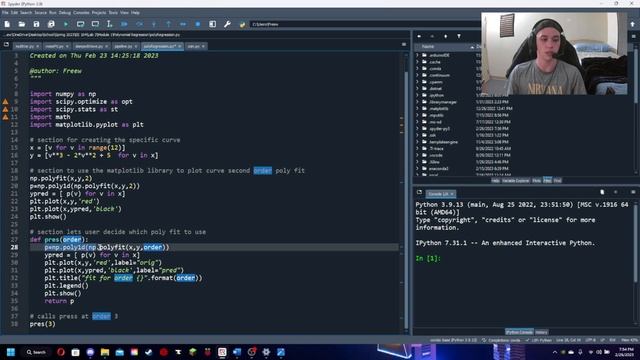The width and height of the screenshot is (640, 360).
Task: Switch to the Plots pane tab
Action: [536, 180]
